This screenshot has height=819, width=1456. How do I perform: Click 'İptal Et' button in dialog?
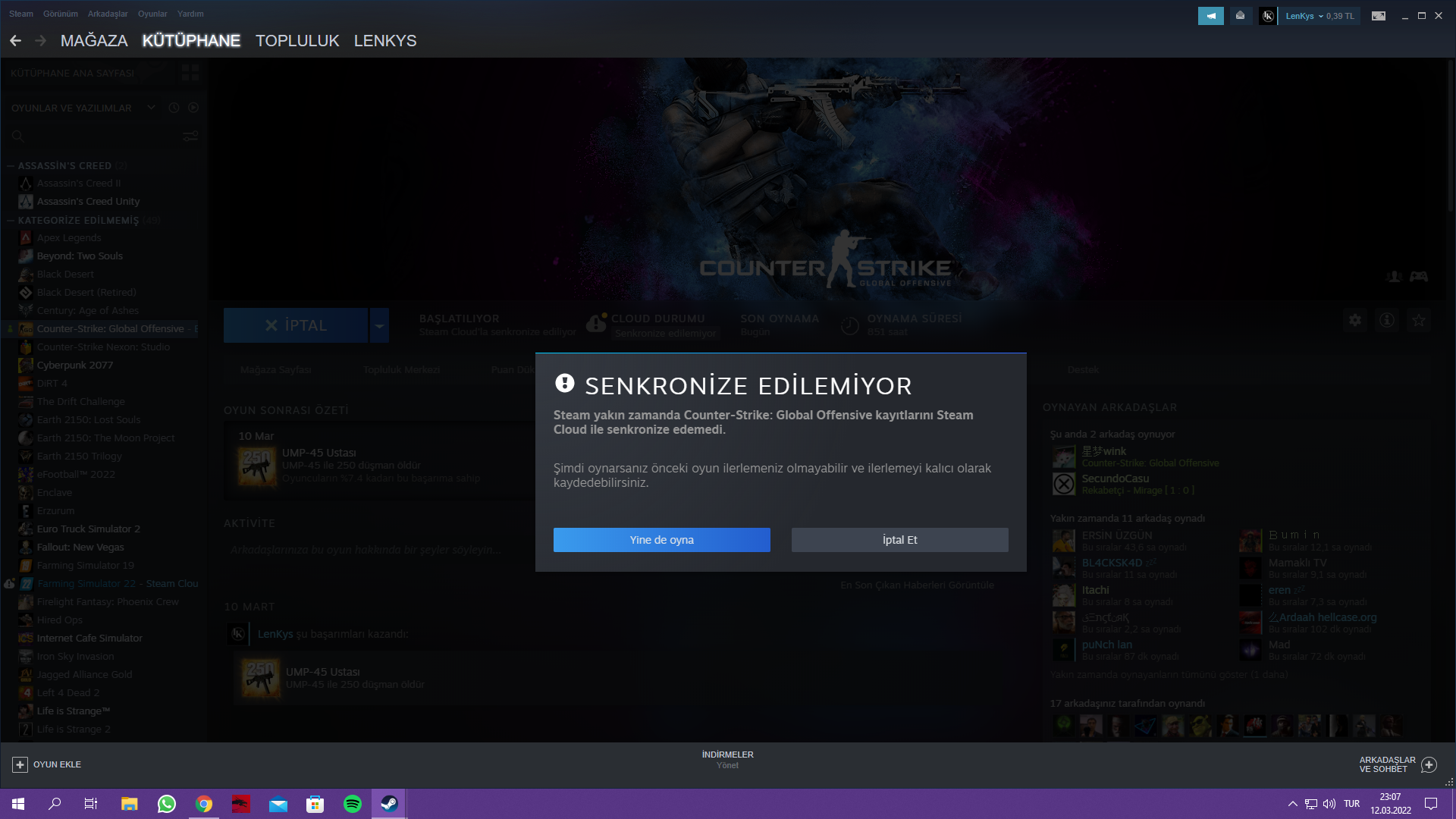coord(899,540)
